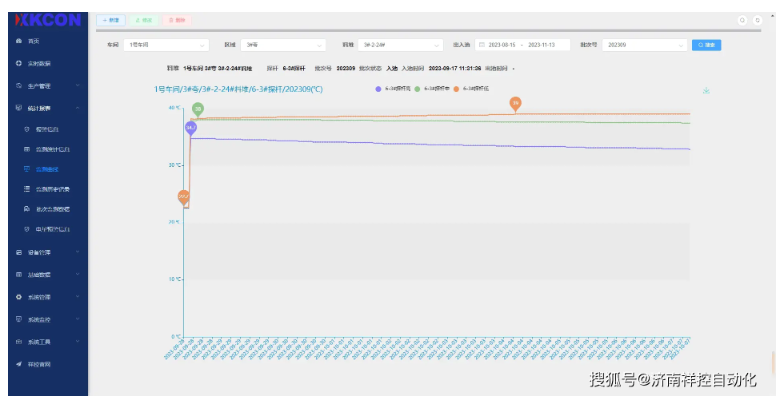The image size is (784, 403).
Task: Toggle the green series in chart legend
Action: [x=416, y=89]
